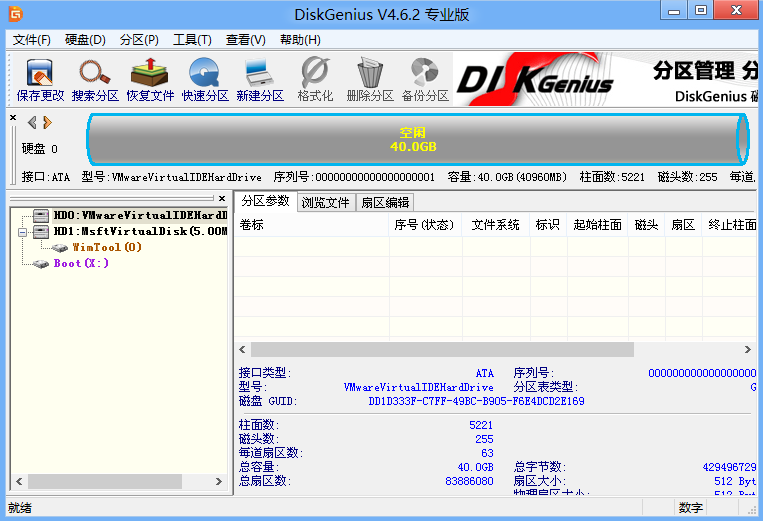The image size is (763, 521).
Task: Click right arrow of partition table scrollbar
Action: 748,350
